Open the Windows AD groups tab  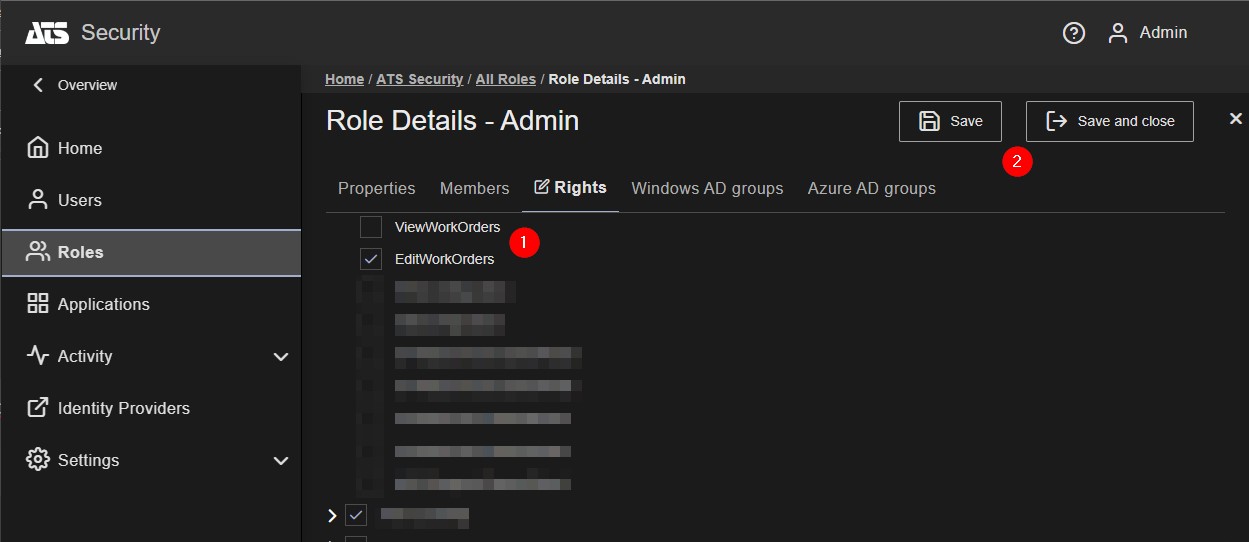(707, 188)
